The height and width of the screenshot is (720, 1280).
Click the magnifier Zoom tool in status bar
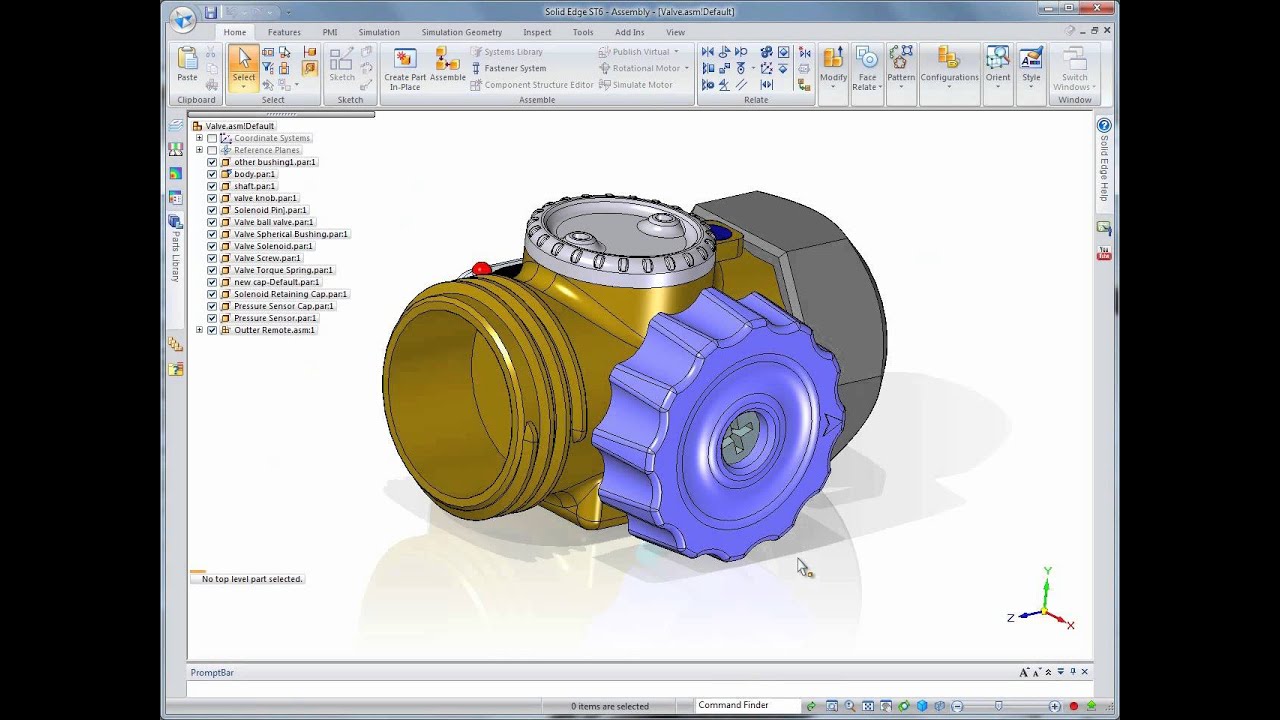850,706
